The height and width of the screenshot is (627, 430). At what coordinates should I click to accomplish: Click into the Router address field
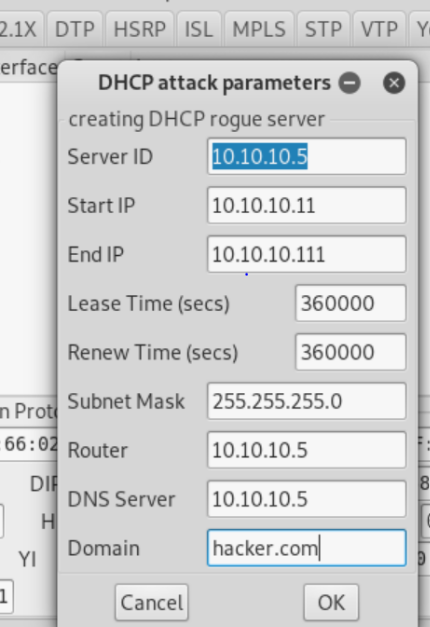(307, 450)
